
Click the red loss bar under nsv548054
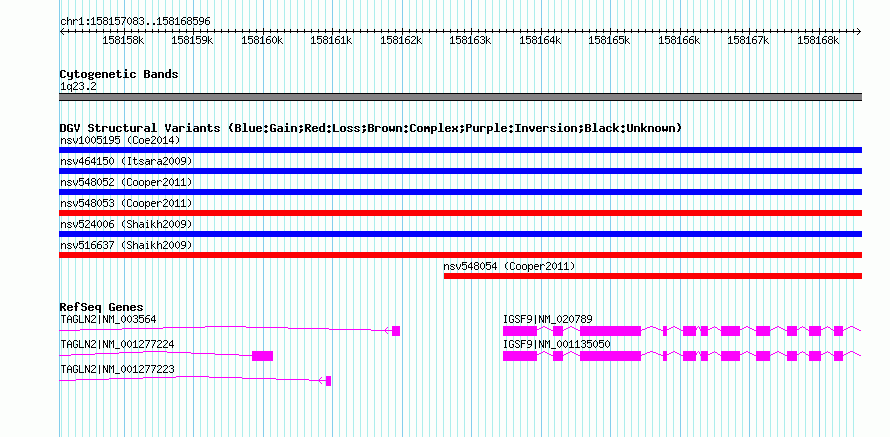tap(653, 276)
